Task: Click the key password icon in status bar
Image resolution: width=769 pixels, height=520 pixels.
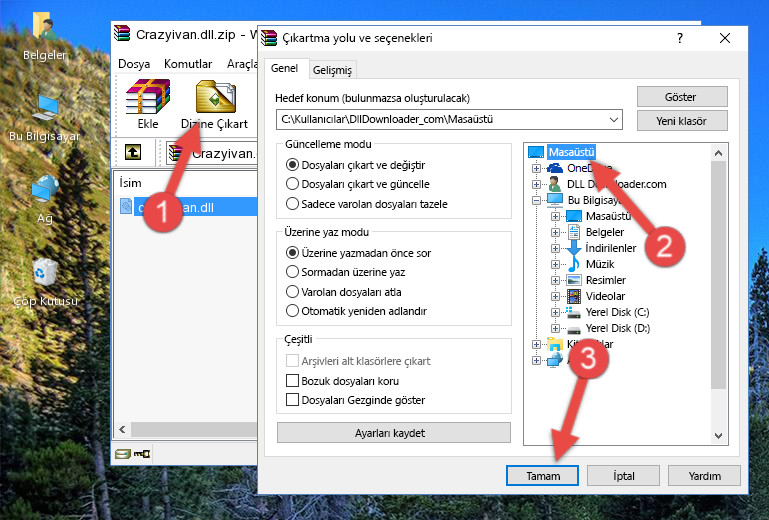Action: coord(142,454)
